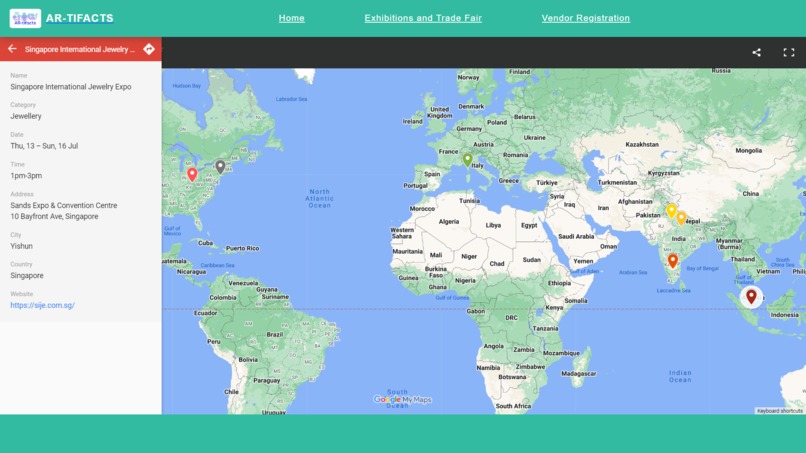Image resolution: width=806 pixels, height=453 pixels.
Task: Click the North Atlantic Ocean label
Action: tap(320, 198)
